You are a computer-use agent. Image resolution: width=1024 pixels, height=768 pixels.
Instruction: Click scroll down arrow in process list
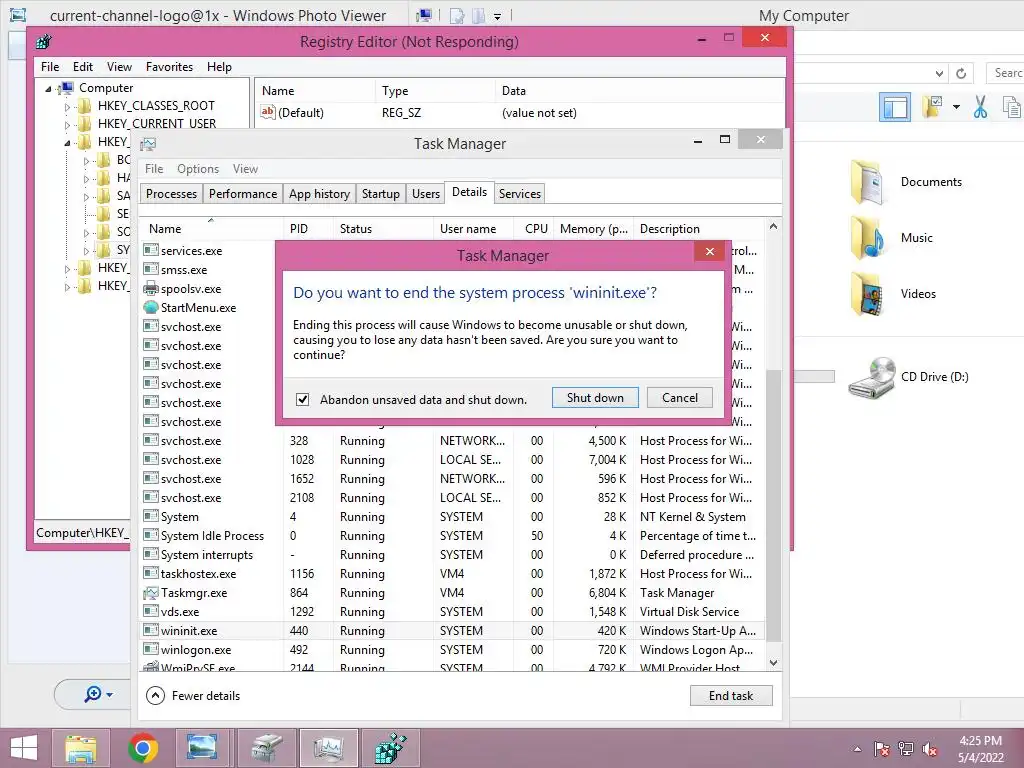(x=773, y=663)
